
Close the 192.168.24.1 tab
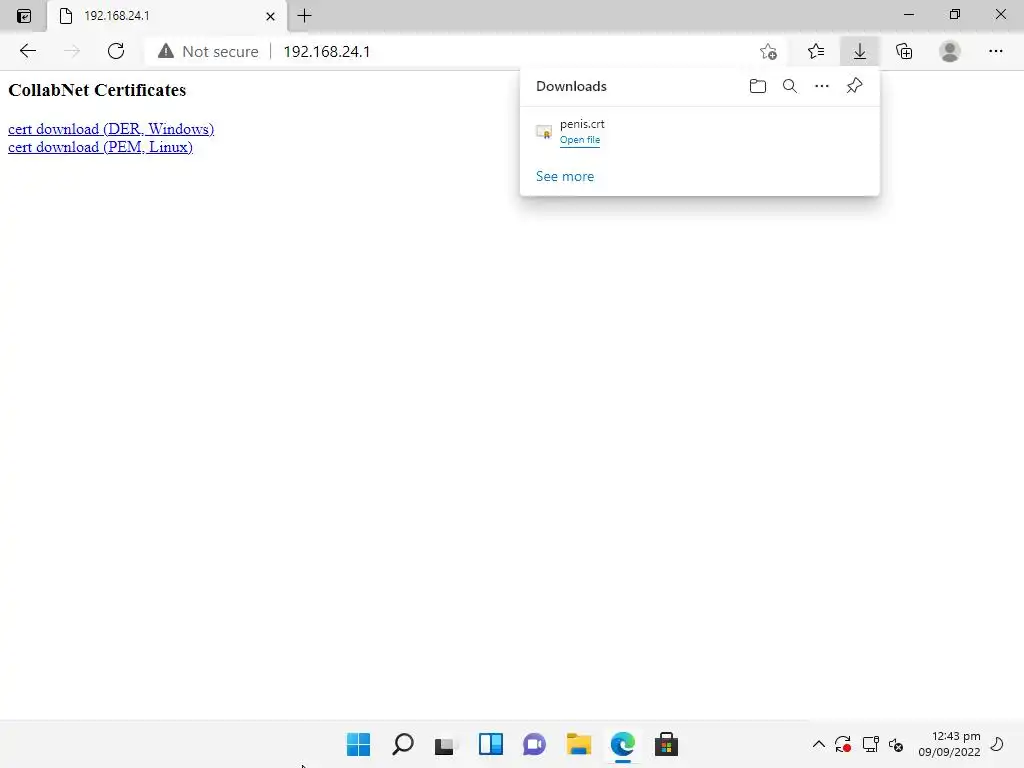[x=270, y=16]
